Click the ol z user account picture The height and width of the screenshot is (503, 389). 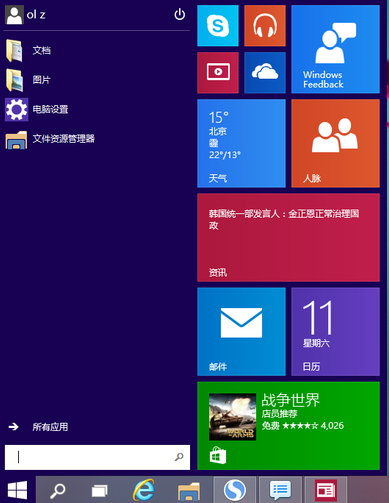(x=14, y=15)
